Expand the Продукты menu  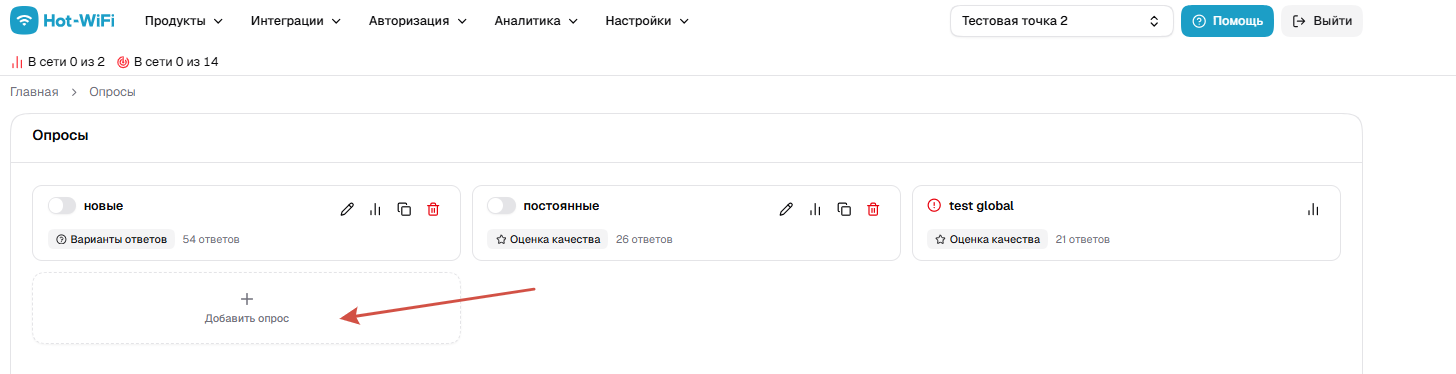pyautogui.click(x=184, y=20)
